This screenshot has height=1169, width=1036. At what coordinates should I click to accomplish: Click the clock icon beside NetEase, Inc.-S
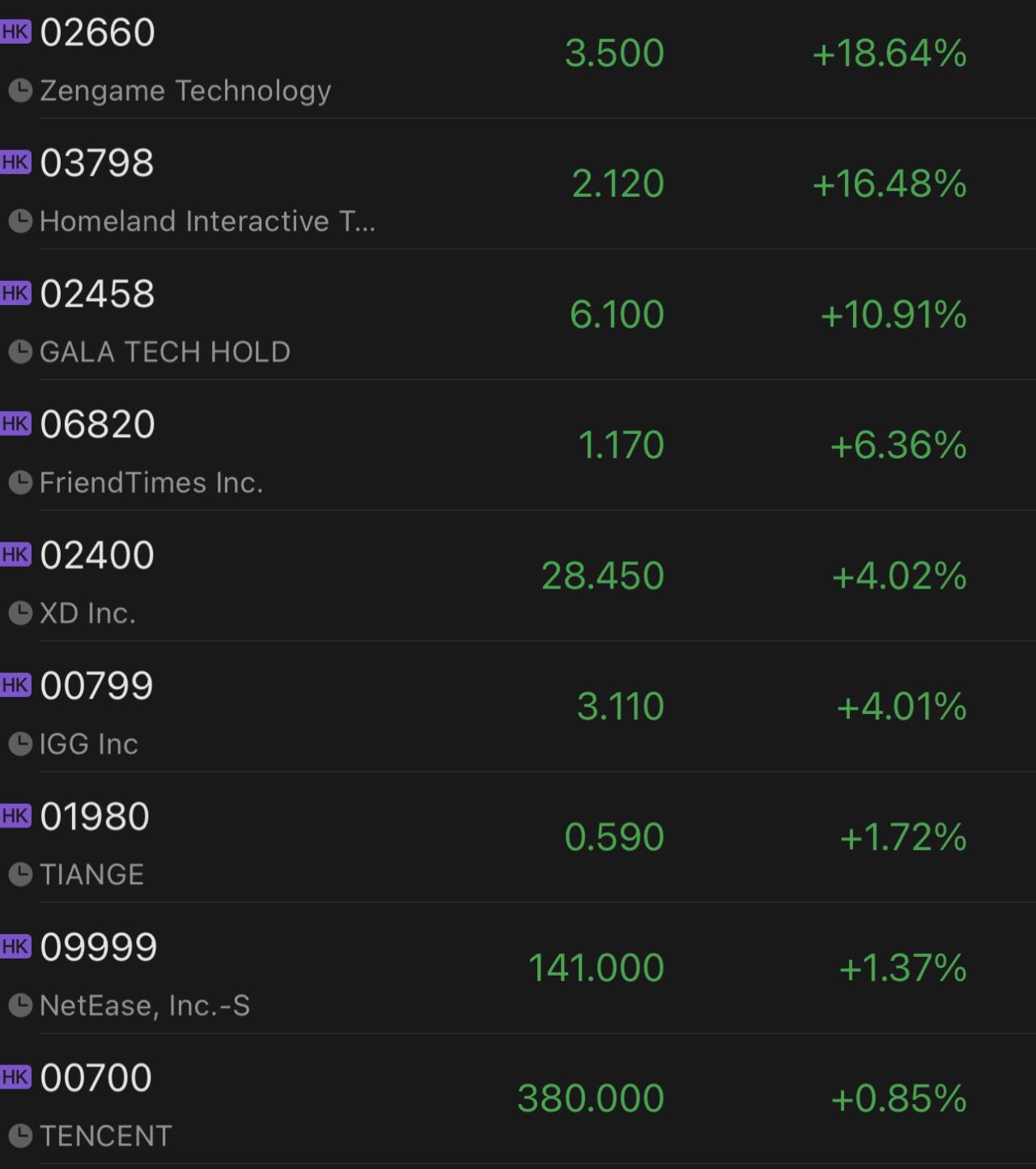20,1005
